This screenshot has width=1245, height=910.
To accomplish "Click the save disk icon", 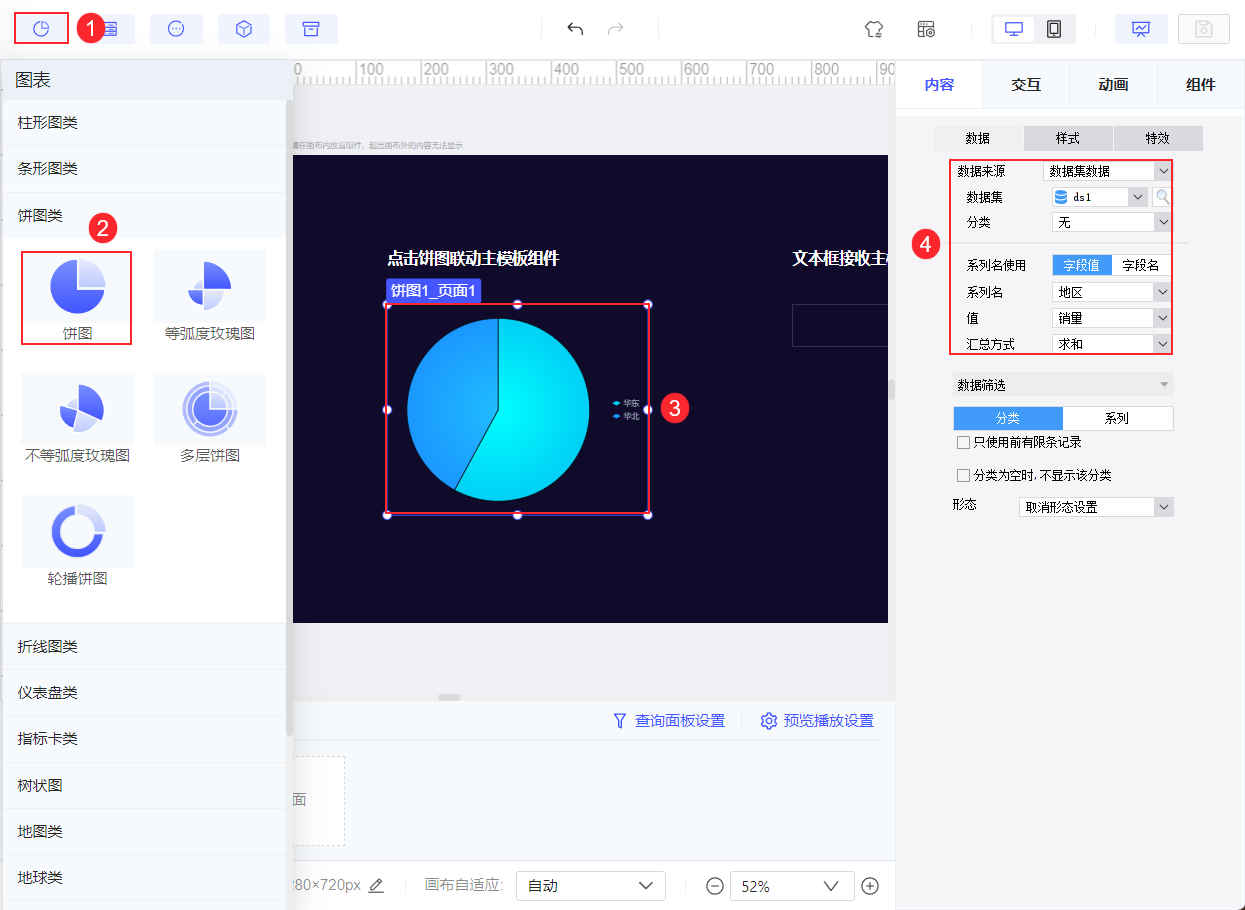I will coord(1204,29).
